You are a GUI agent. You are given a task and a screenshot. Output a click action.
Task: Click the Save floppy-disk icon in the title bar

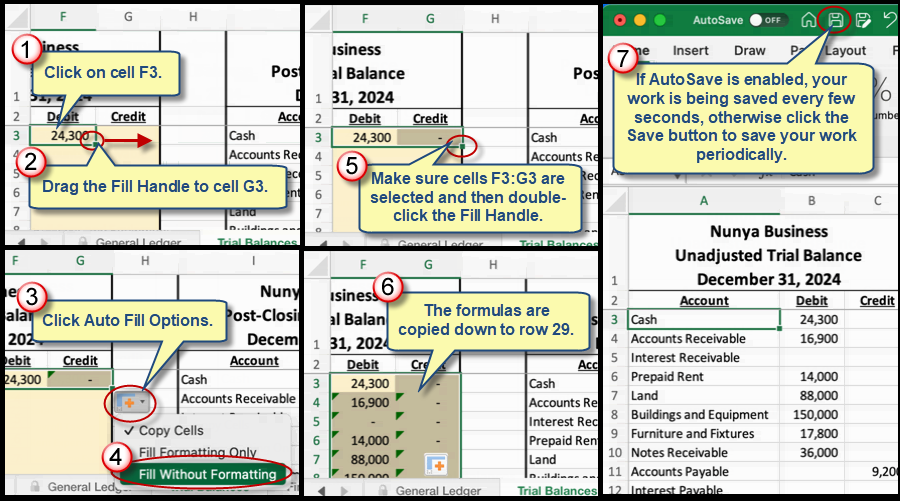pyautogui.click(x=835, y=20)
